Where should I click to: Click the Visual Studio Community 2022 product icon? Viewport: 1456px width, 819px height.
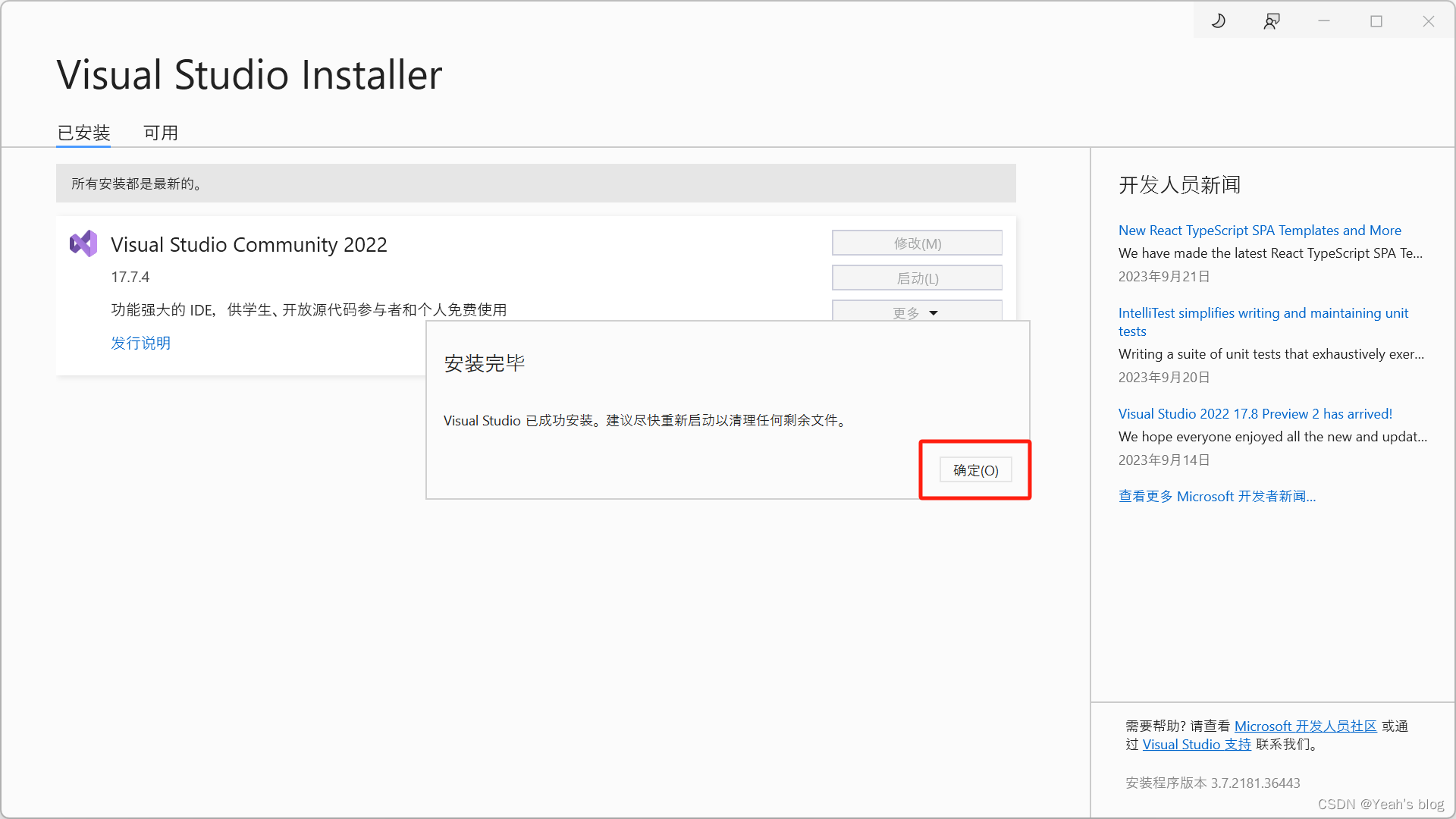[83, 243]
